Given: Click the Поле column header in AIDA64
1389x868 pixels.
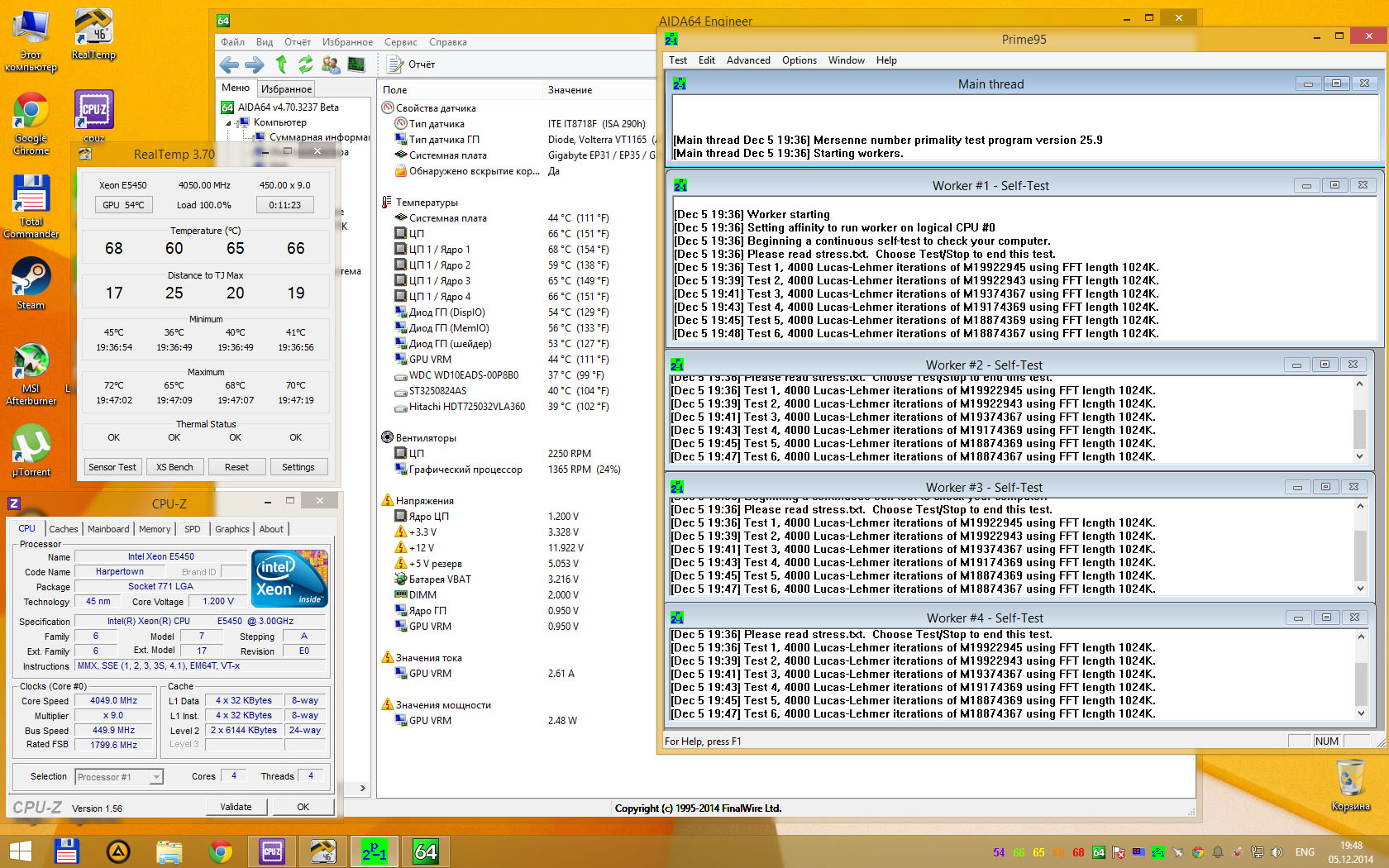Looking at the screenshot, I should point(461,90).
